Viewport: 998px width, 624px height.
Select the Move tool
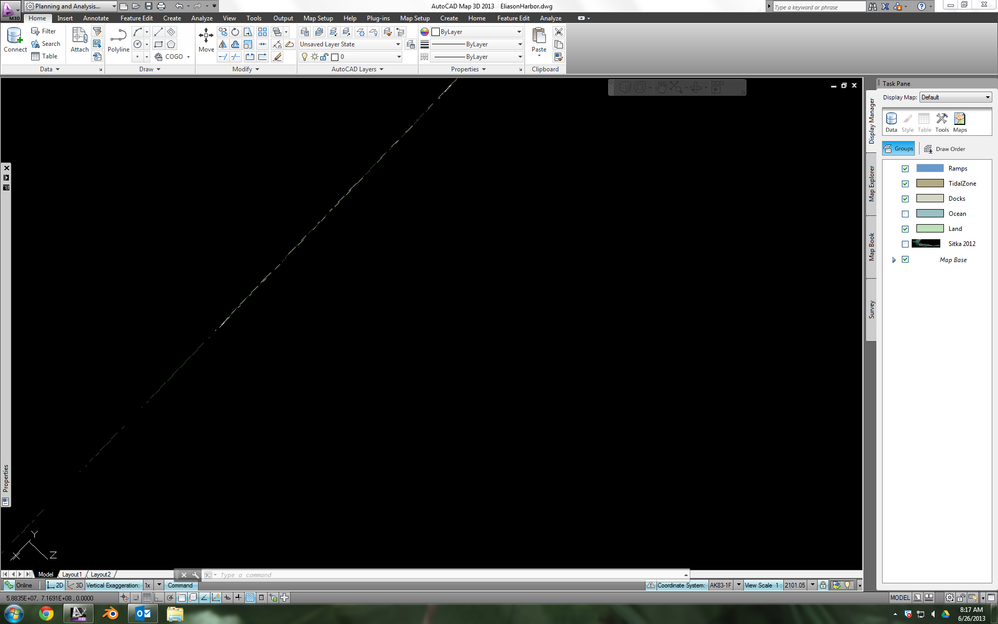pos(206,39)
